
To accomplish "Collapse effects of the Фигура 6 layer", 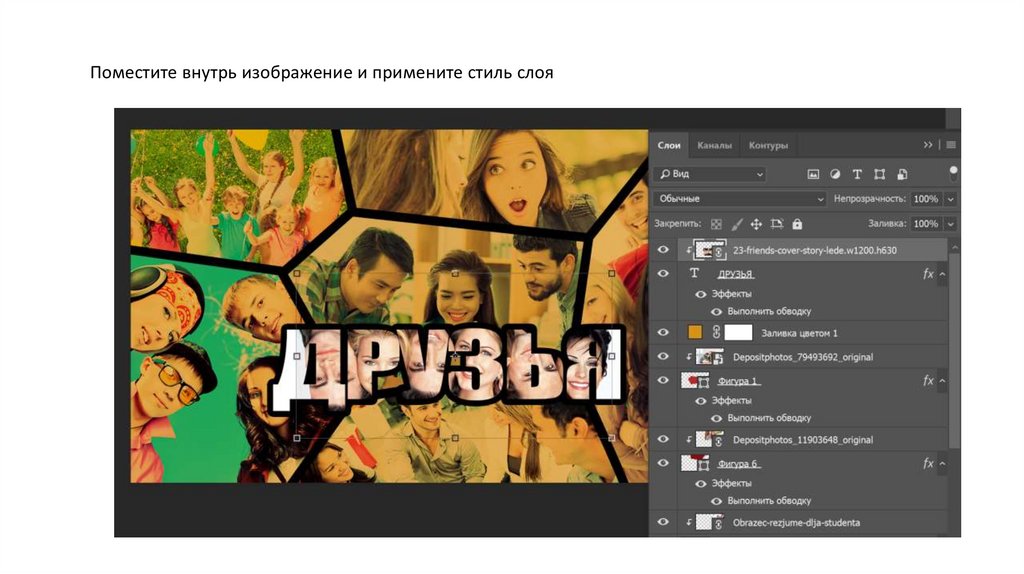I will pyautogui.click(x=942, y=464).
